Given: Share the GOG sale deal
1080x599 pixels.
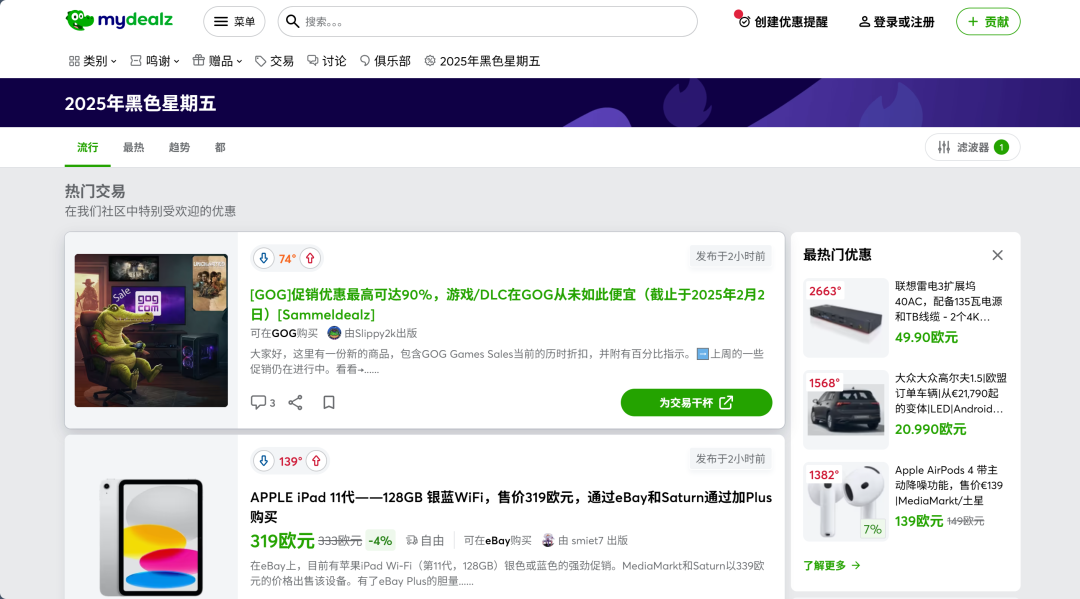Looking at the screenshot, I should coord(295,402).
